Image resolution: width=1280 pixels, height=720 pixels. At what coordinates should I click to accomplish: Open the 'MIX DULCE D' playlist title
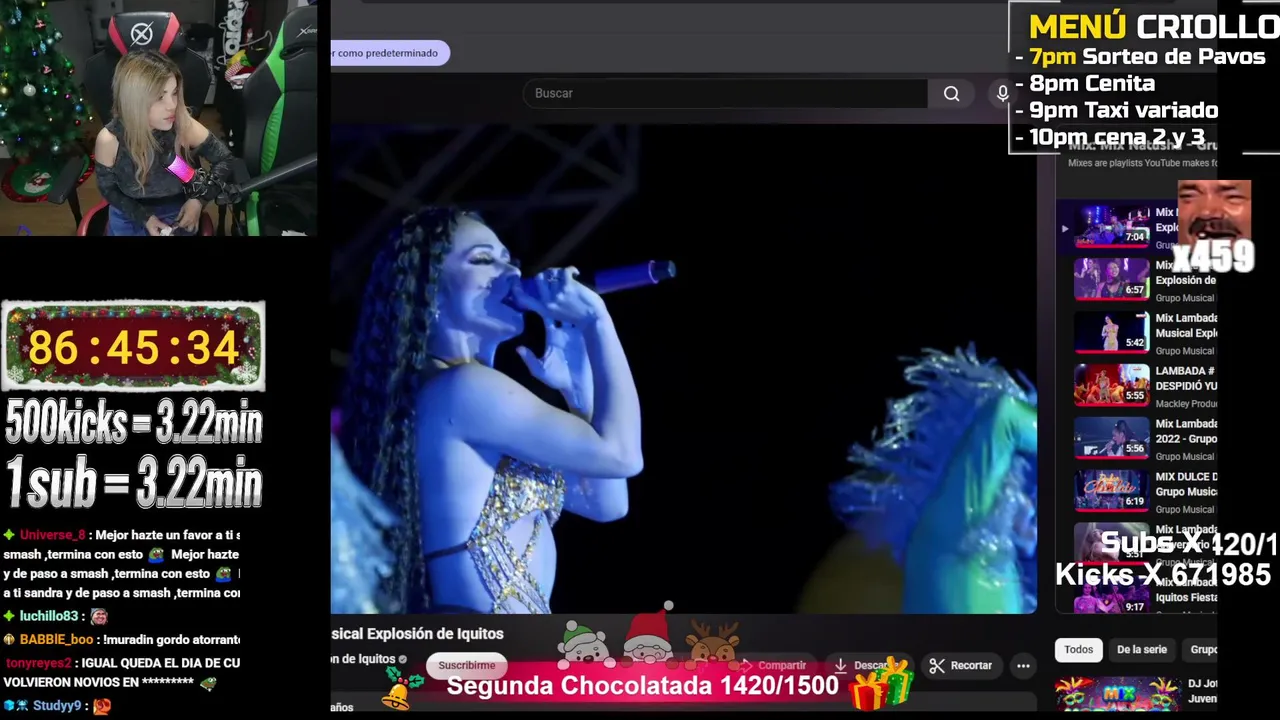click(1186, 484)
